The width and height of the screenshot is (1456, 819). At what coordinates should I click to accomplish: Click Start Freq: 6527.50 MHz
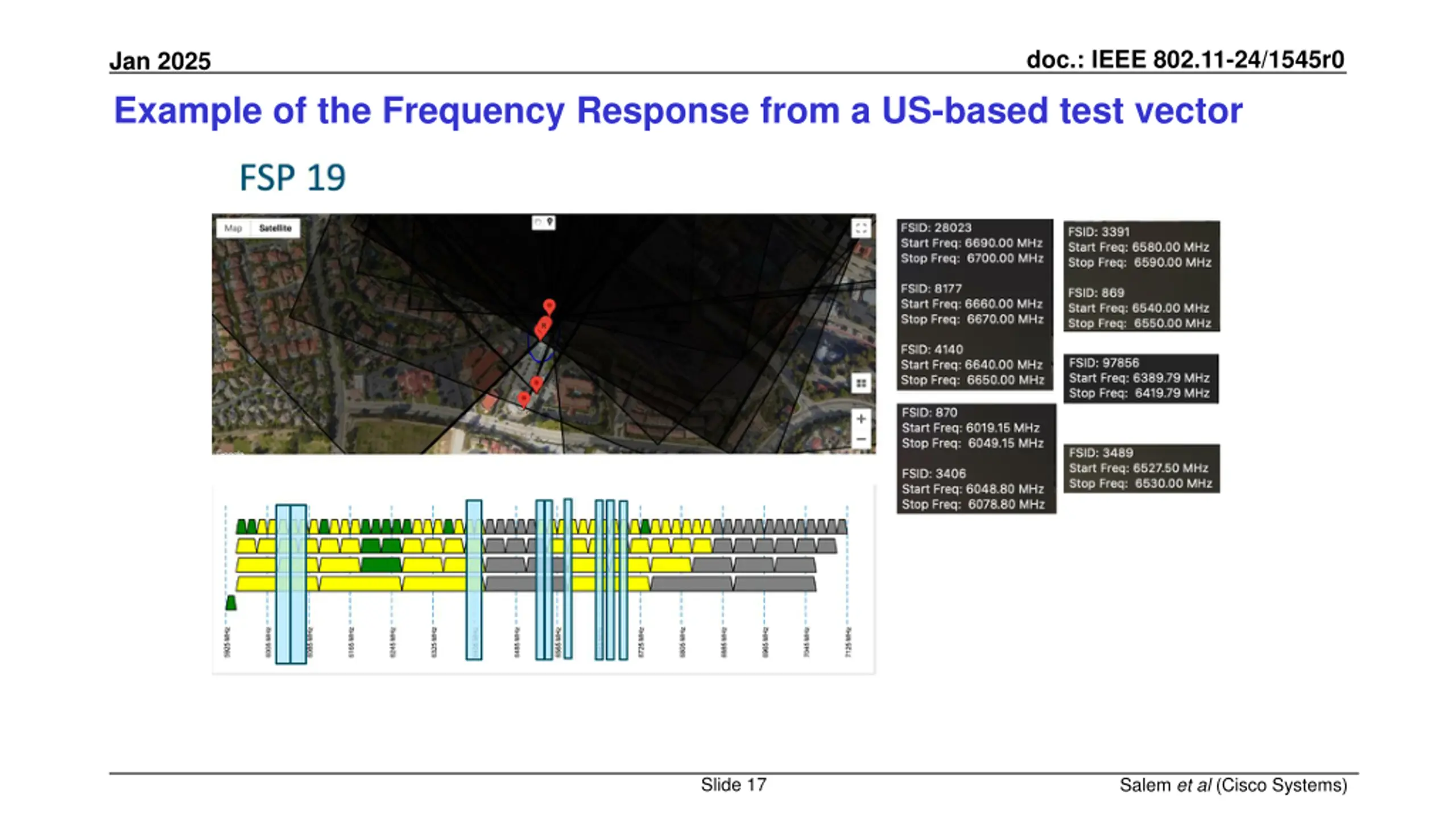pos(1139,469)
